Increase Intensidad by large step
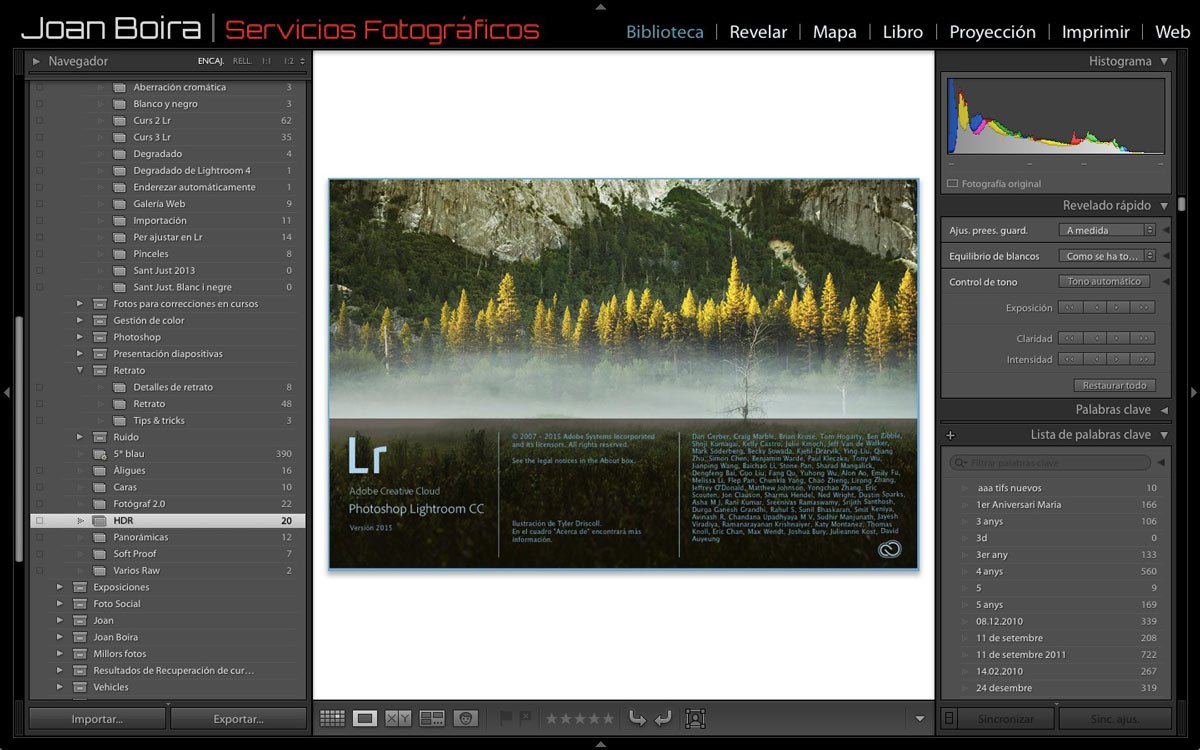Viewport: 1200px width, 750px height. 1144,359
